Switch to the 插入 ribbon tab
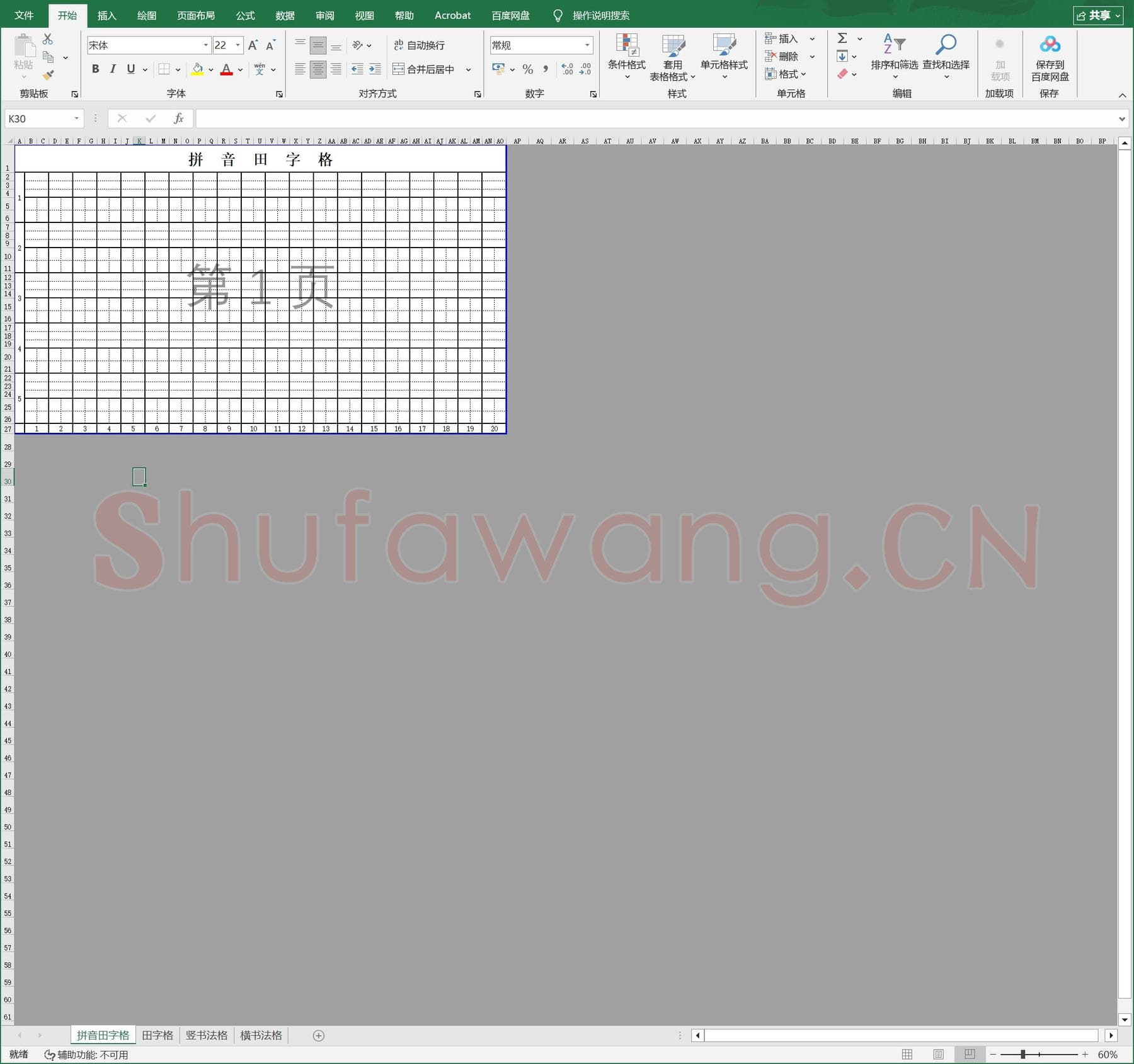Screen dimensions: 1134x1064 coord(107,15)
